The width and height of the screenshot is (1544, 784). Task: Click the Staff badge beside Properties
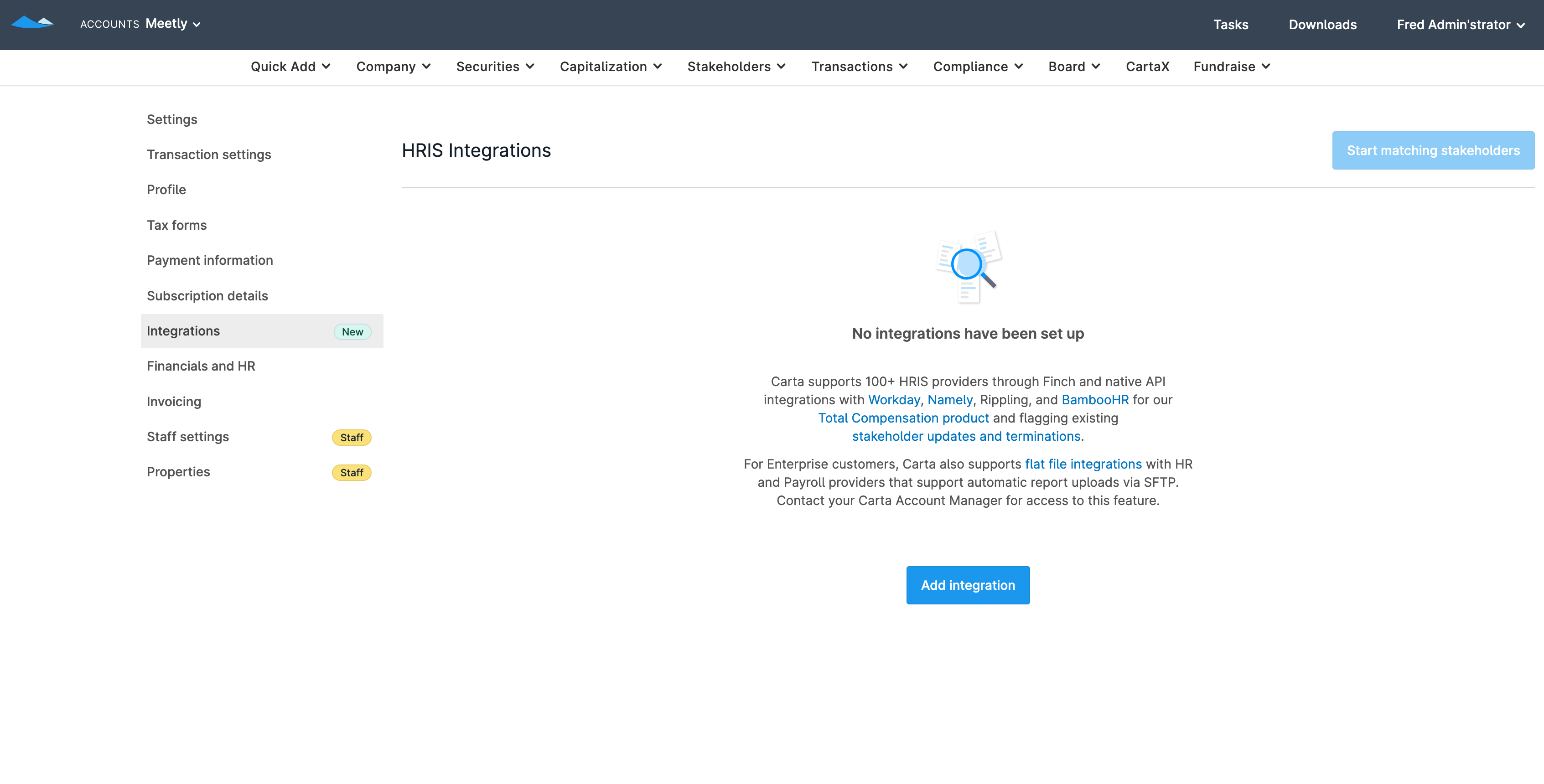click(352, 473)
